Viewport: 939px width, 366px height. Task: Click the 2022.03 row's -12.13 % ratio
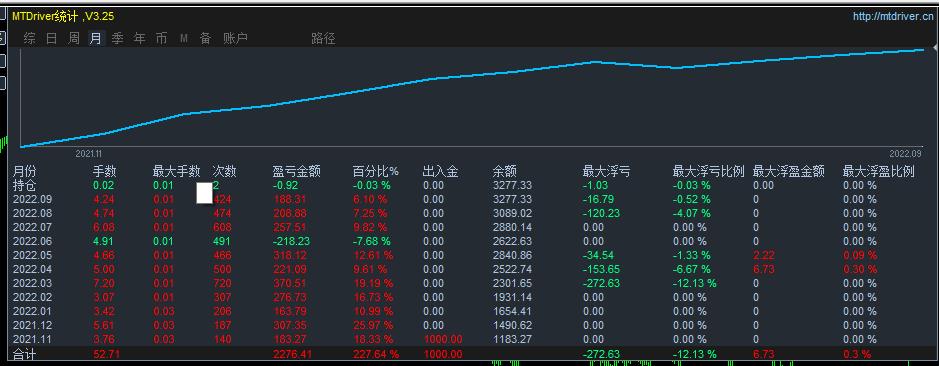(x=694, y=283)
